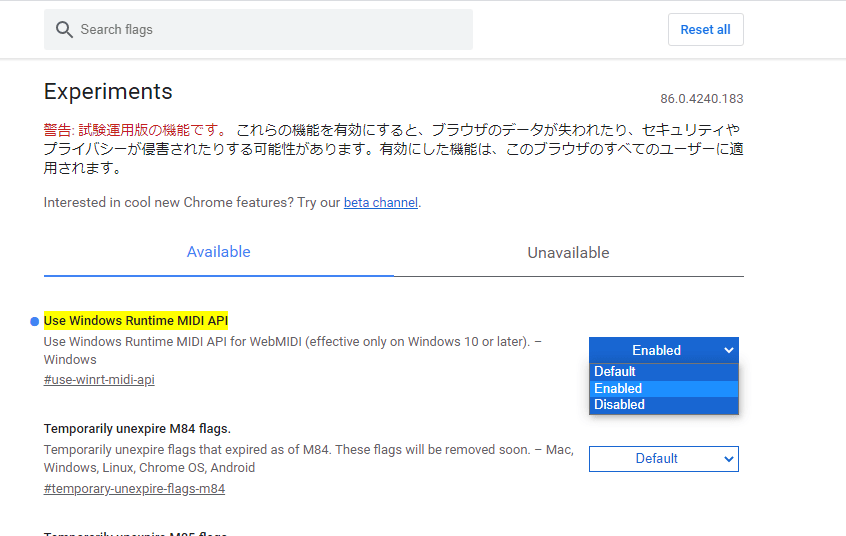846x536 pixels.
Task: Click the M84 flags description text
Action: coord(309,458)
